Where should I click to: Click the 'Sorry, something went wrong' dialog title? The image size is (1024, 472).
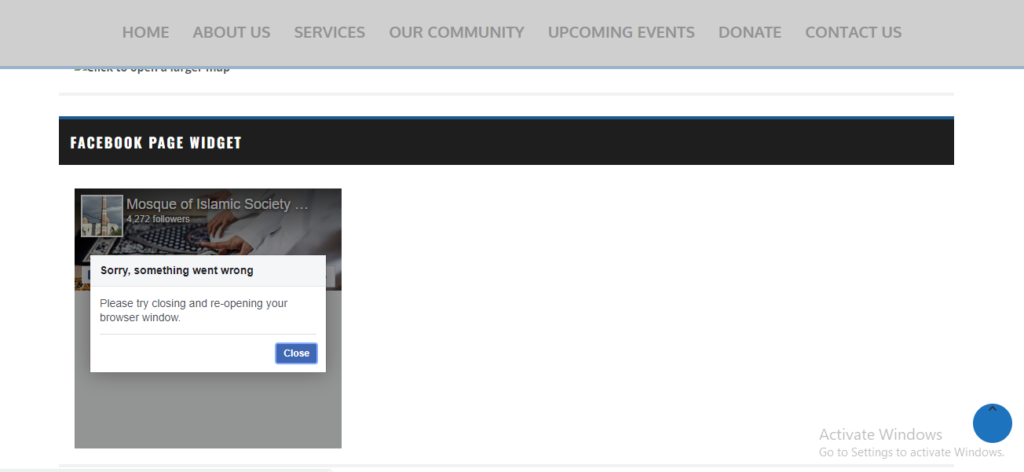[x=177, y=270]
